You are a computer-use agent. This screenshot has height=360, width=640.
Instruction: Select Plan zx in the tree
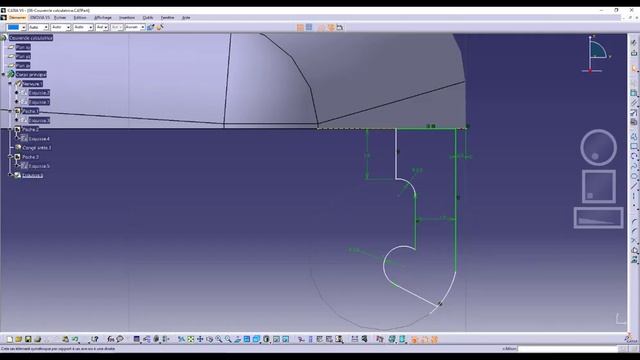click(x=23, y=65)
